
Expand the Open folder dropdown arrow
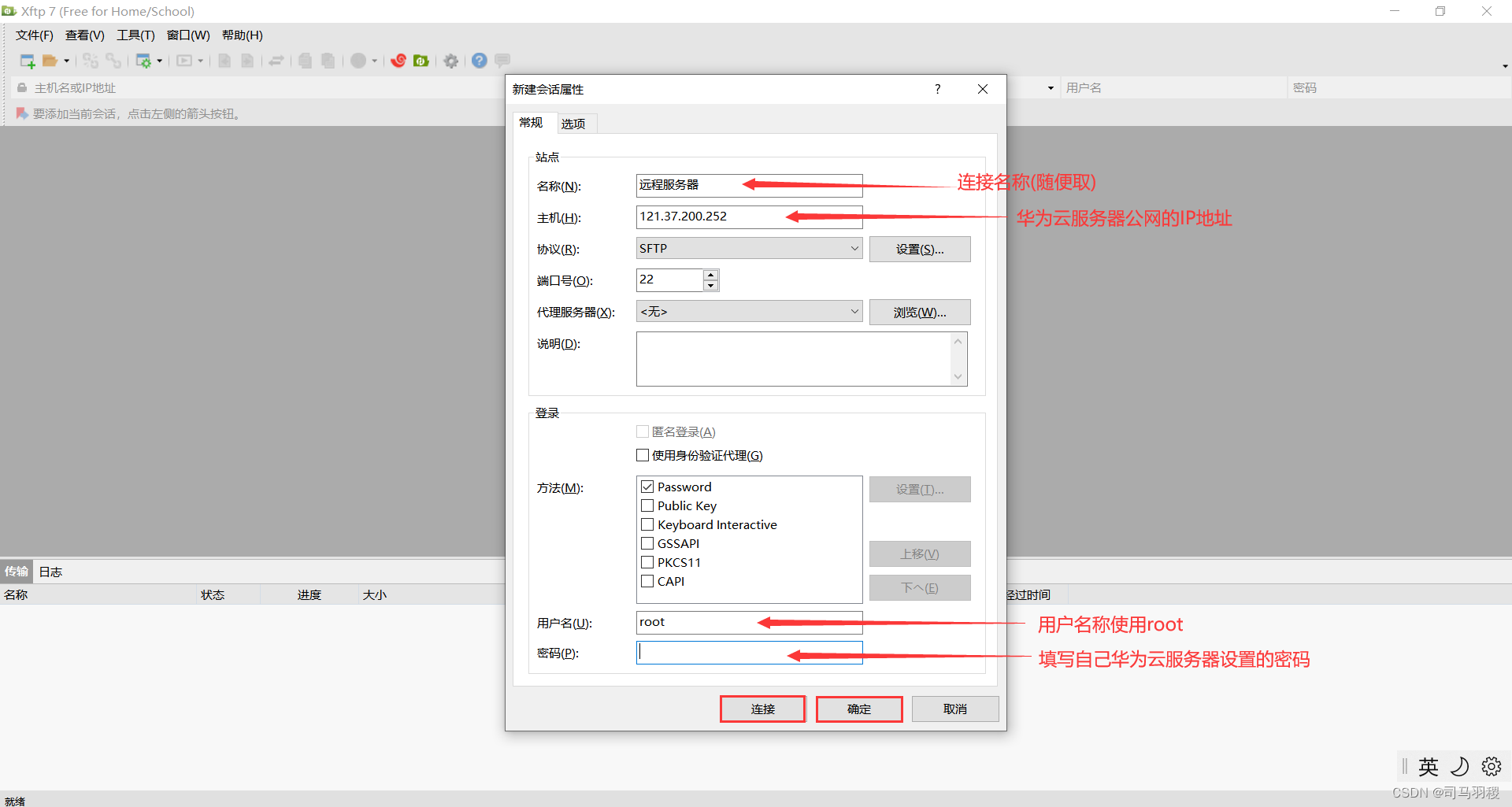pyautogui.click(x=66, y=61)
